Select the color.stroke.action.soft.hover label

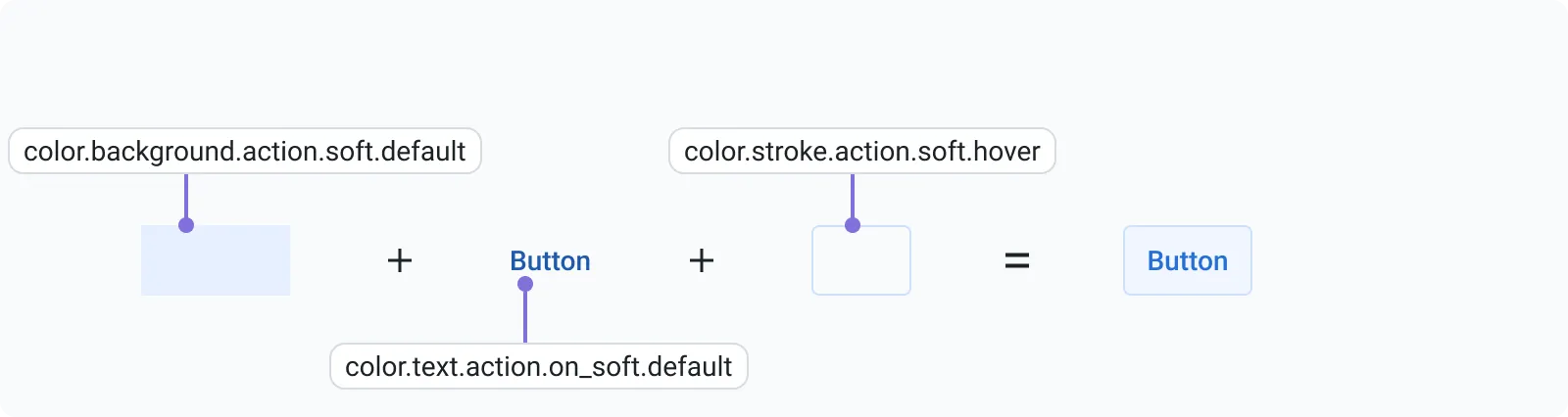click(x=862, y=151)
